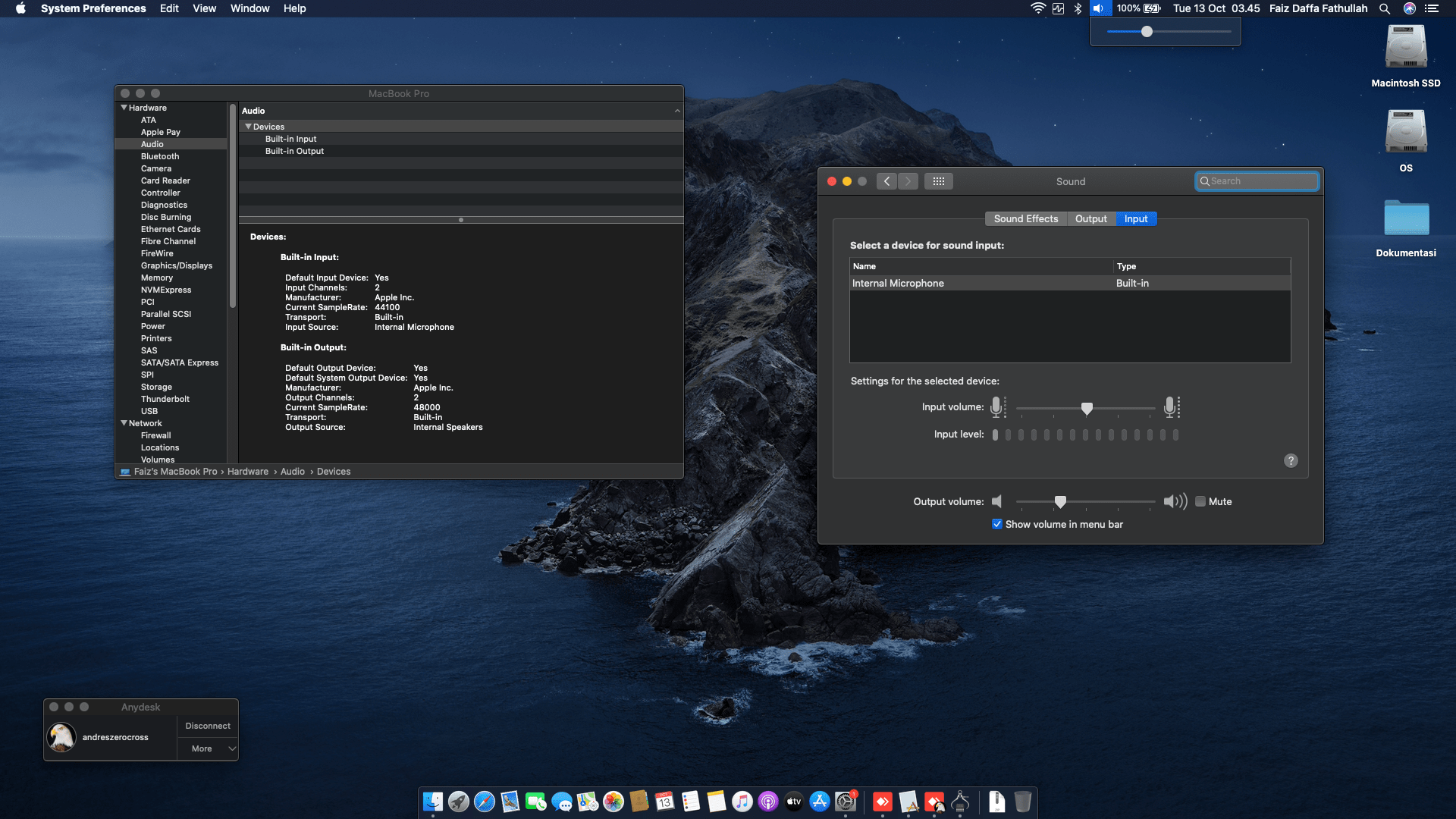Launch Launchpad rocket icon in Dock
Viewport: 1456px width, 819px height.
(x=459, y=802)
